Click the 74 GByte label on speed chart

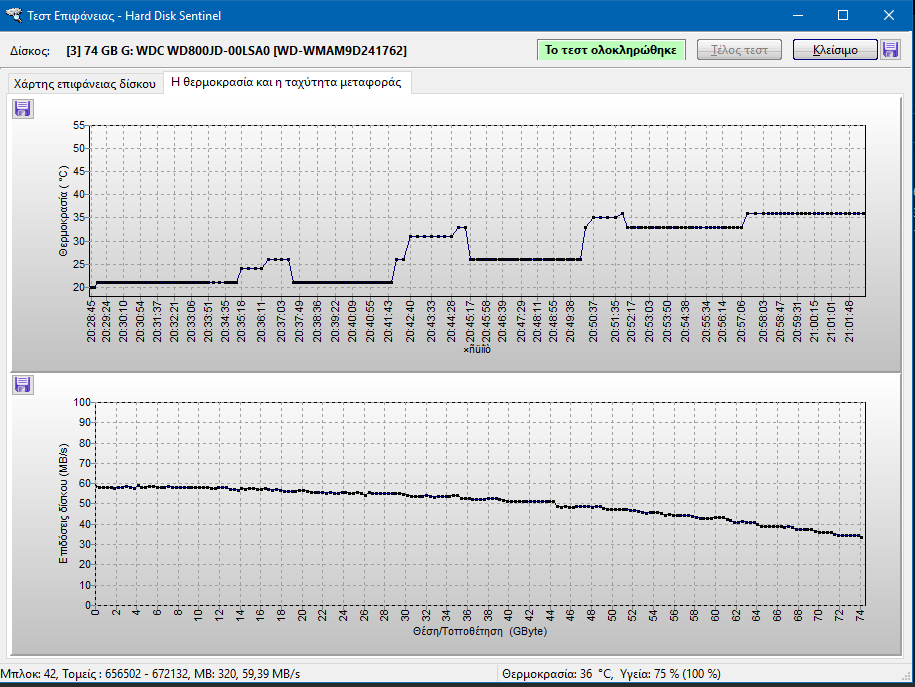click(860, 614)
